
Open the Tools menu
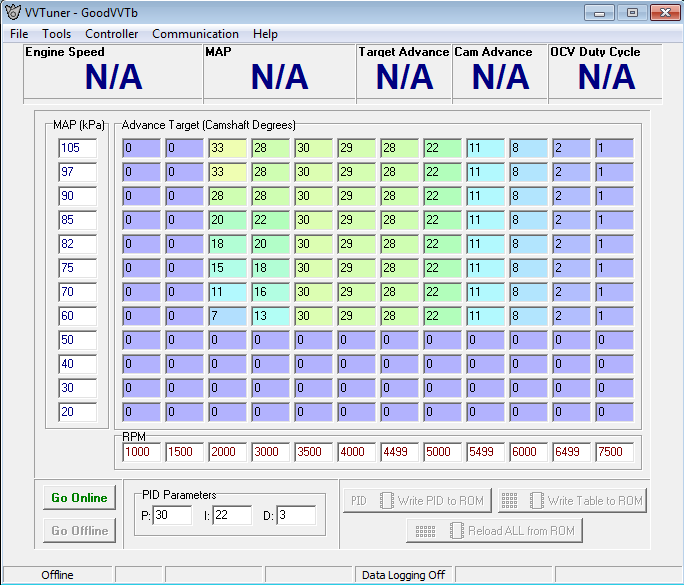56,34
